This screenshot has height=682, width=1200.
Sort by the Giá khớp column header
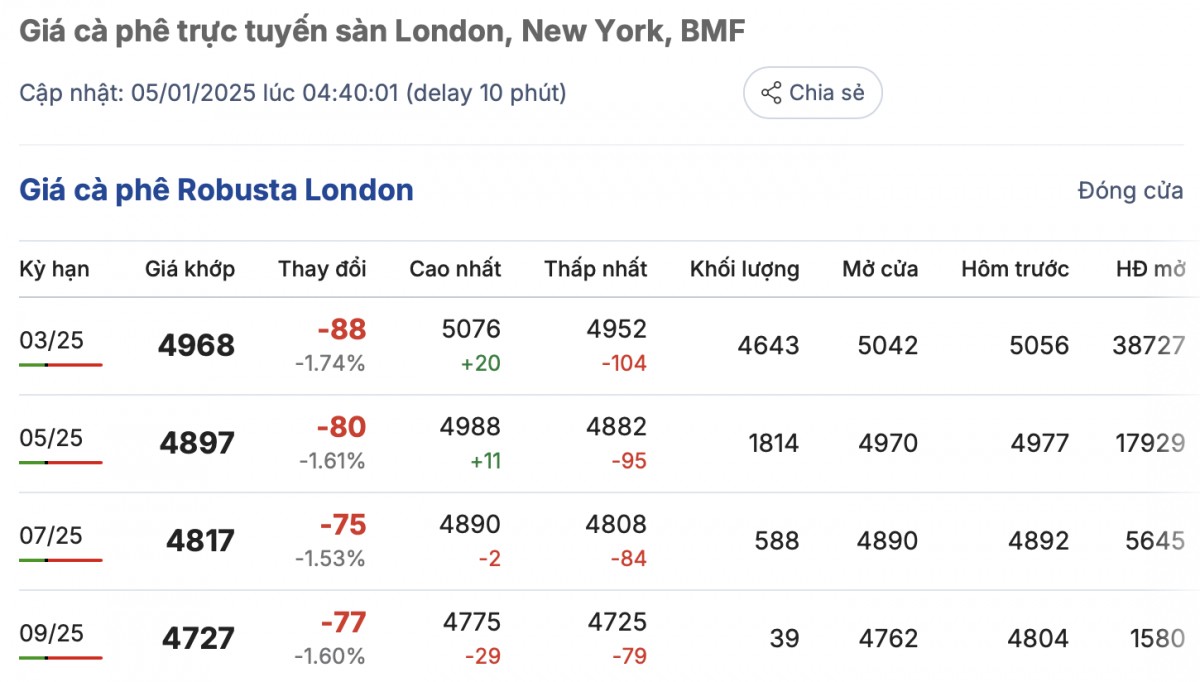190,269
